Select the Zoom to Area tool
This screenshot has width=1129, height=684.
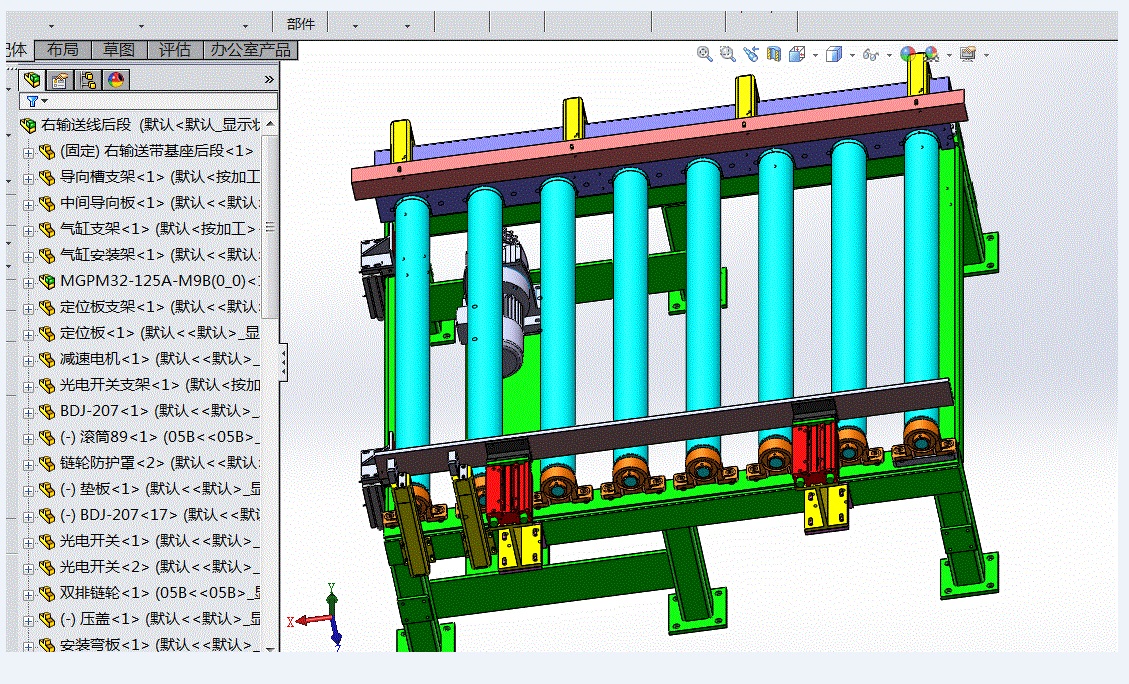click(728, 54)
